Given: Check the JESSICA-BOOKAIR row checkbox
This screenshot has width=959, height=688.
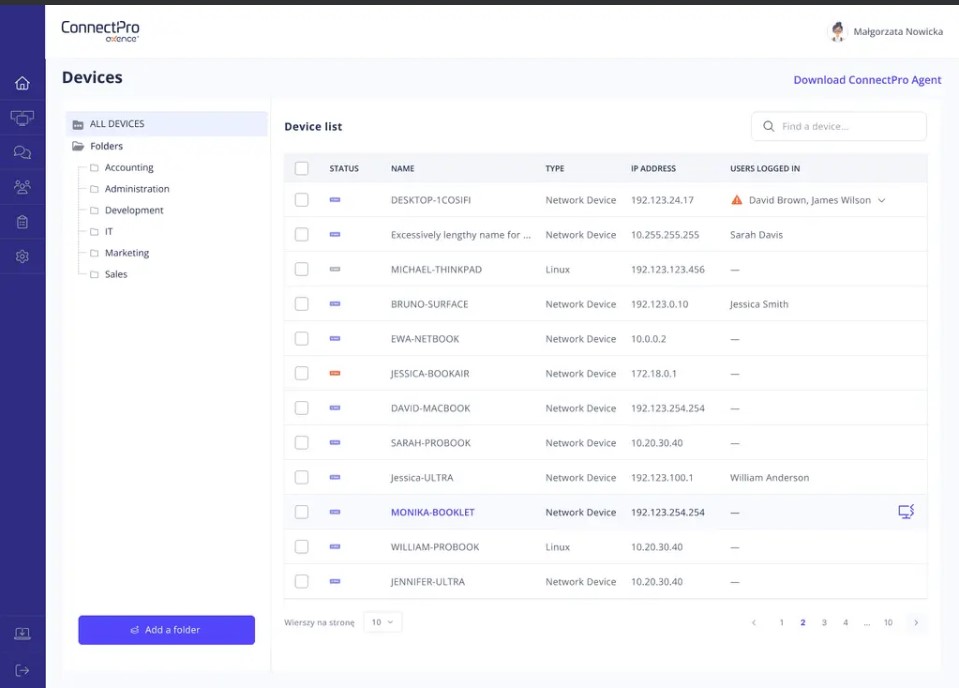Looking at the screenshot, I should pyautogui.click(x=302, y=373).
